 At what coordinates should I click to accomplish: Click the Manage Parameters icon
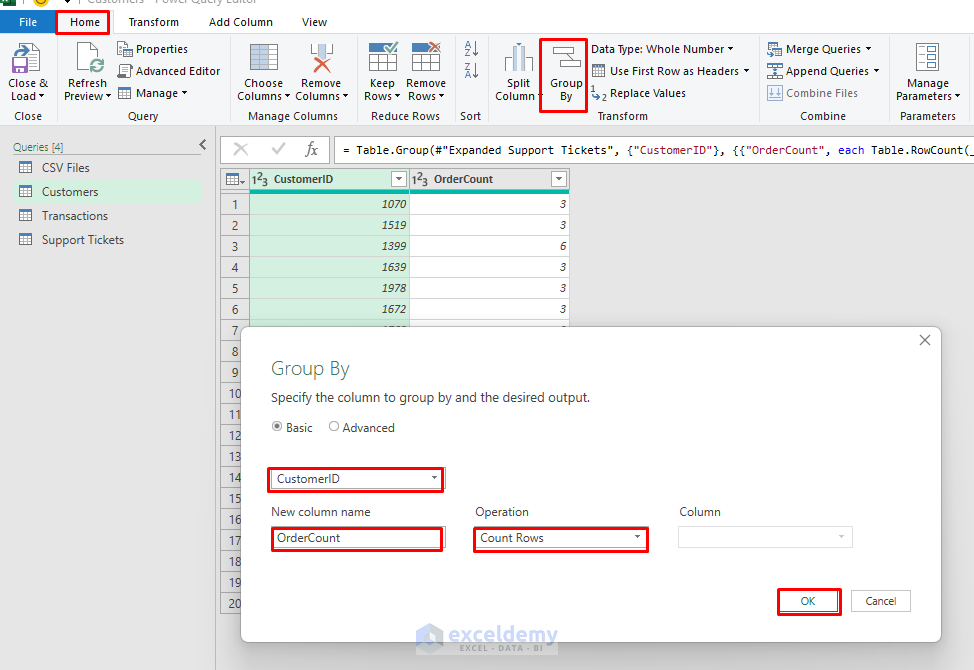coord(927,57)
